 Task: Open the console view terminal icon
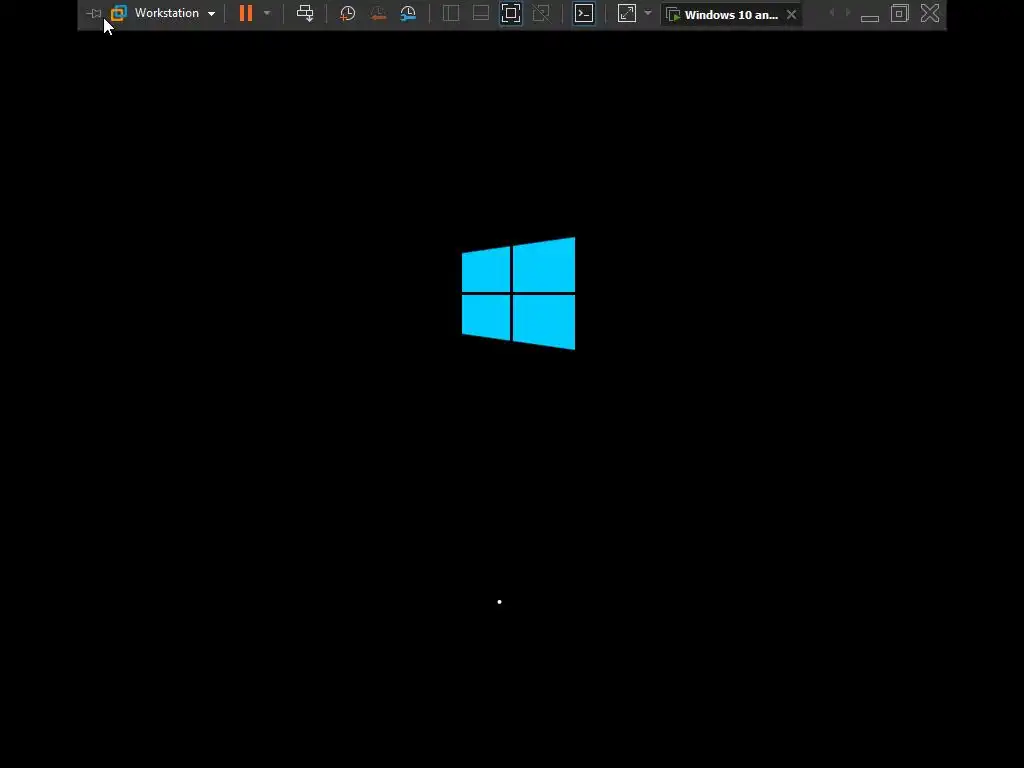tap(584, 13)
